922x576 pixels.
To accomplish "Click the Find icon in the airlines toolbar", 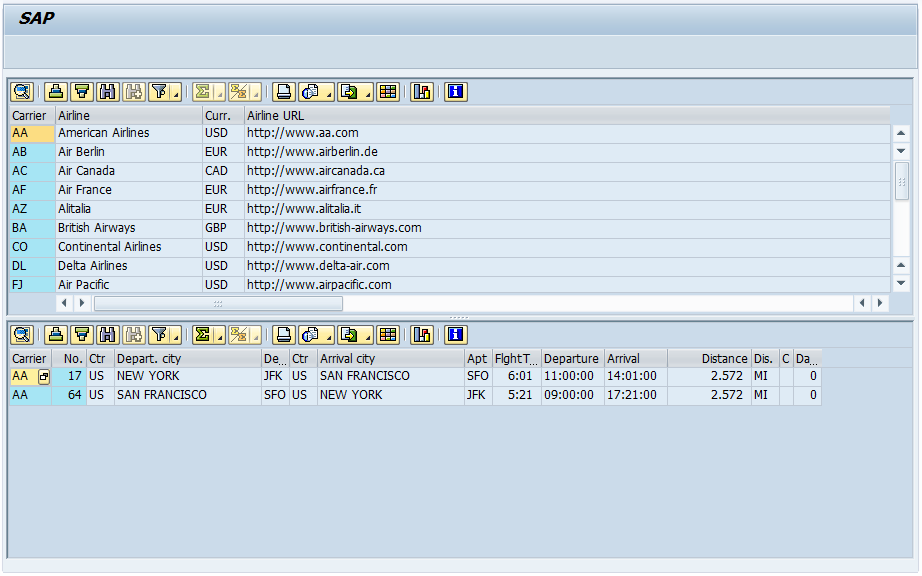I will click(105, 92).
